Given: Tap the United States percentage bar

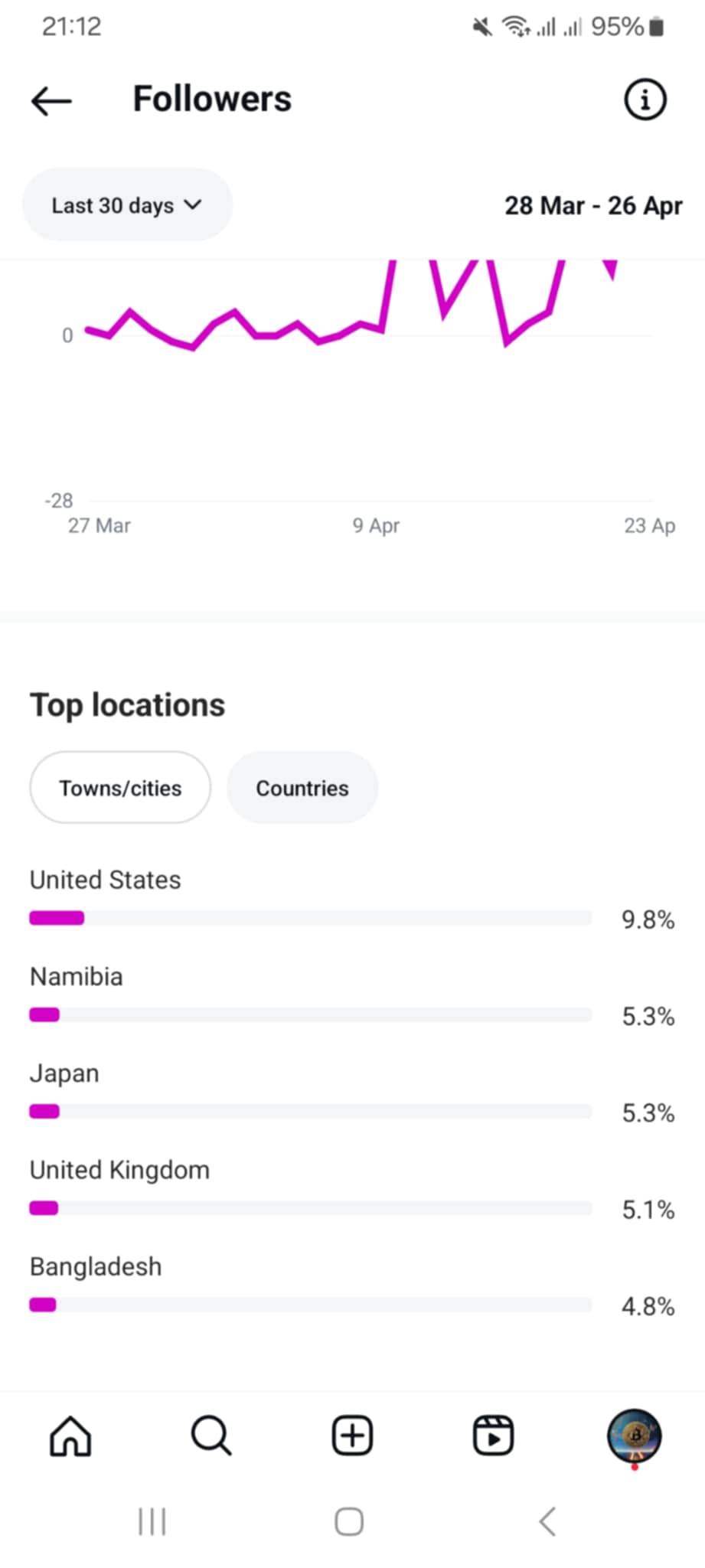Looking at the screenshot, I should (310, 918).
